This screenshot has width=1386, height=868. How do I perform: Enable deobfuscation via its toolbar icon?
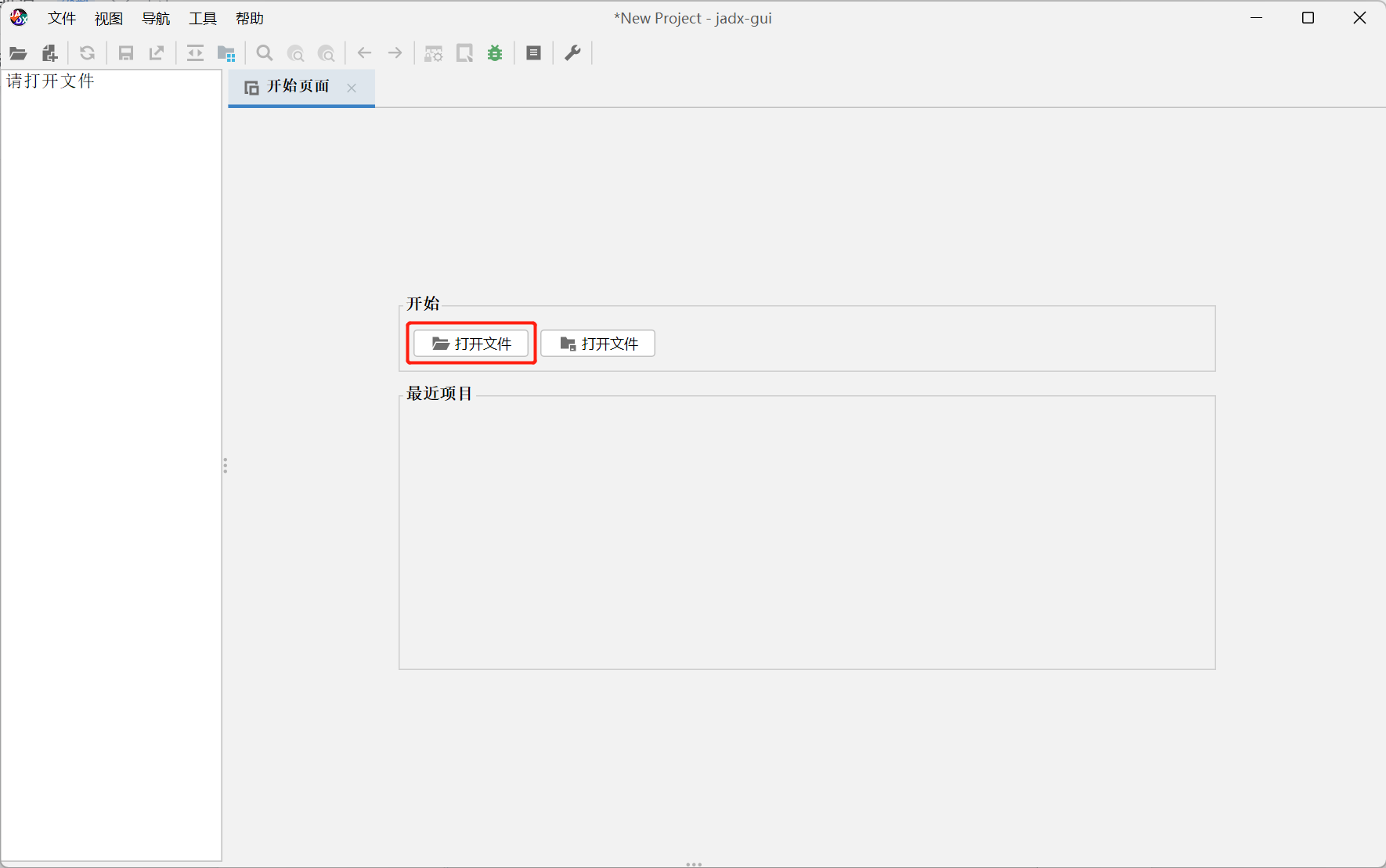click(x=432, y=52)
